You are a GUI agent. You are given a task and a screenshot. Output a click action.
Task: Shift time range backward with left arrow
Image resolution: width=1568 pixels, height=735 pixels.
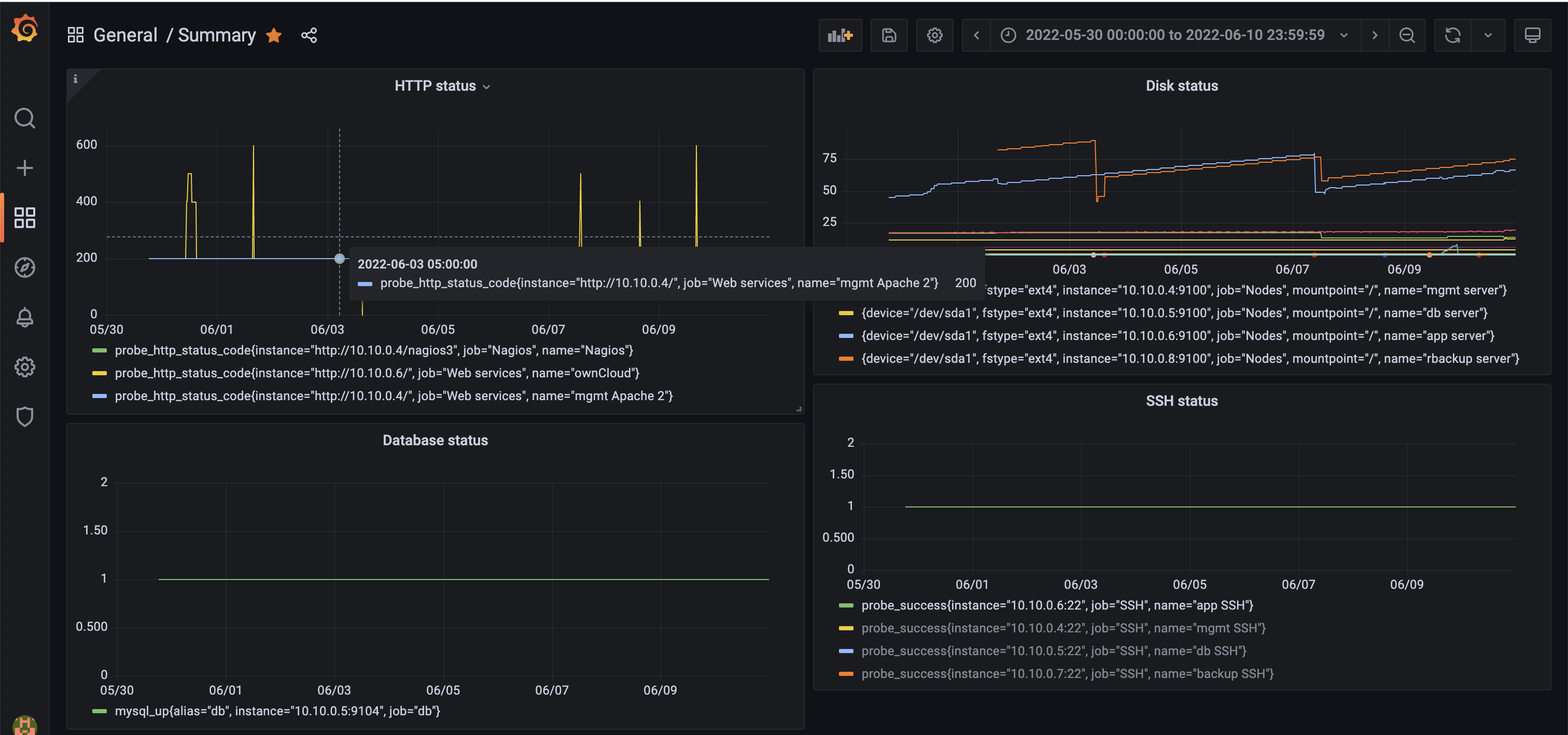point(976,35)
